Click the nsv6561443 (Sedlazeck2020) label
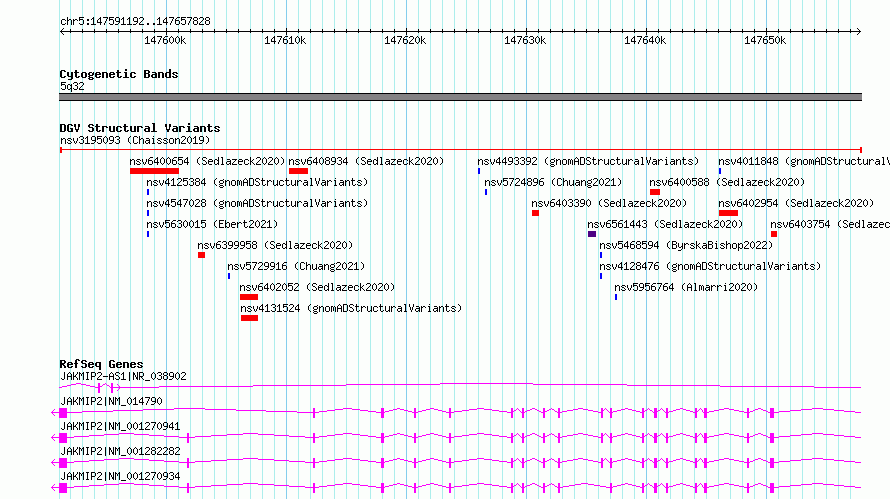Screen dimensions: 890x499 click(665, 224)
